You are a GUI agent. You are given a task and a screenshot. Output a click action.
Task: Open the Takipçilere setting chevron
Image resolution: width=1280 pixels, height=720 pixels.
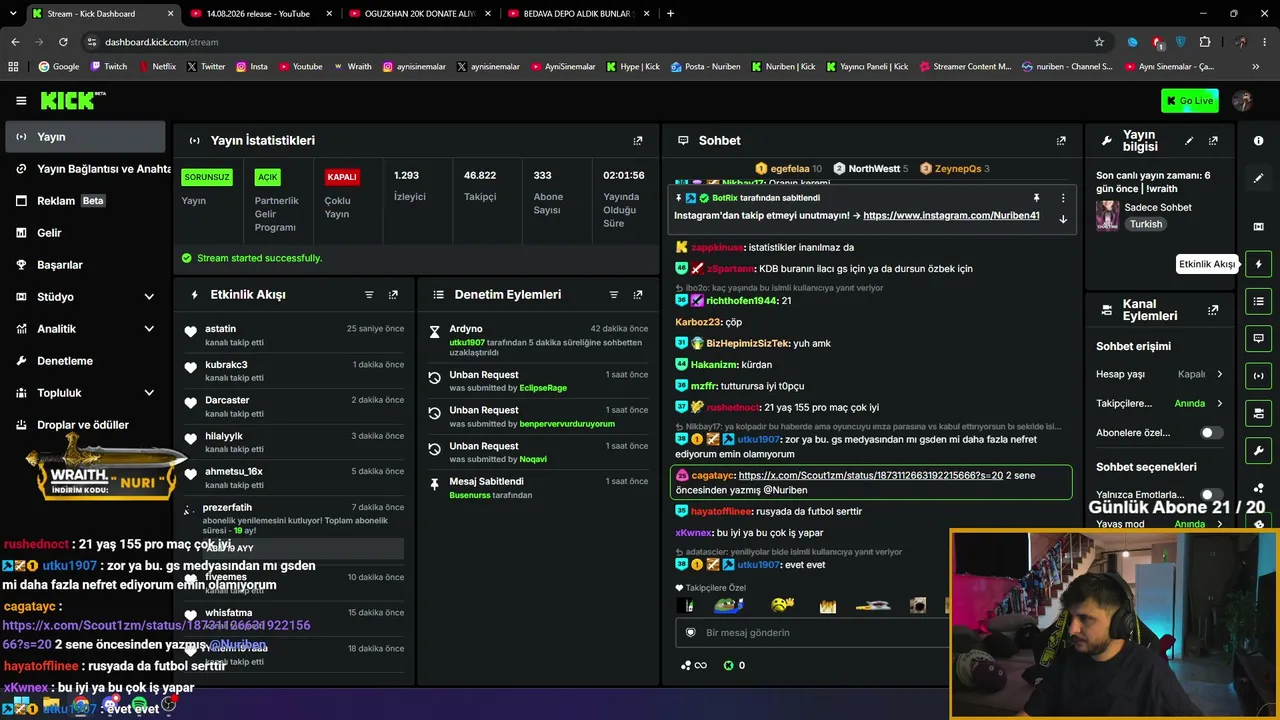(x=1219, y=404)
